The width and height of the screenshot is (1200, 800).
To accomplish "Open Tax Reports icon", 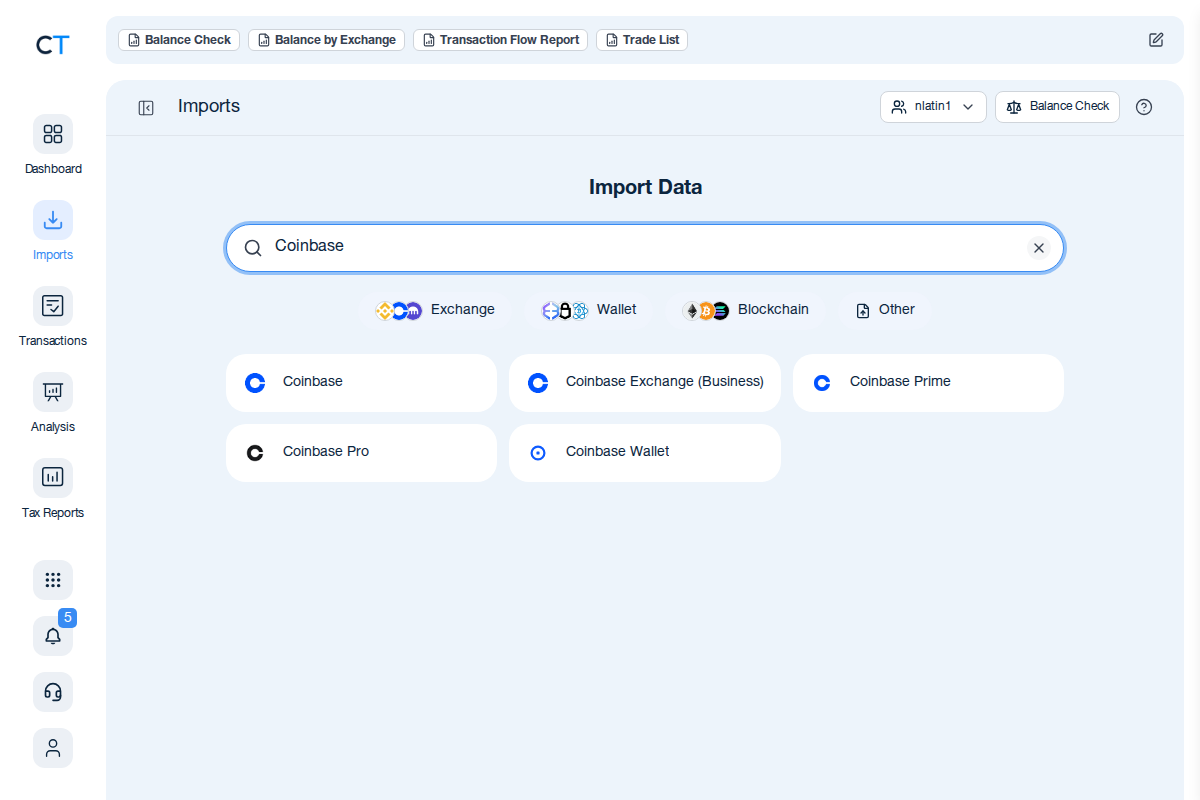I will click(x=53, y=478).
